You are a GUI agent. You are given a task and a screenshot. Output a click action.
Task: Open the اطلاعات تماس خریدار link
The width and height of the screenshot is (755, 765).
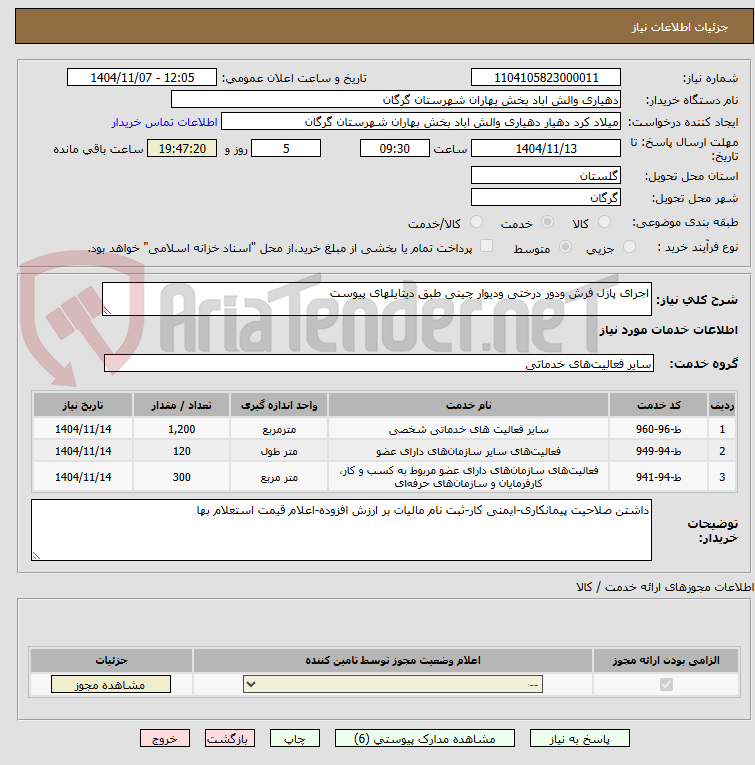[x=164, y=122]
